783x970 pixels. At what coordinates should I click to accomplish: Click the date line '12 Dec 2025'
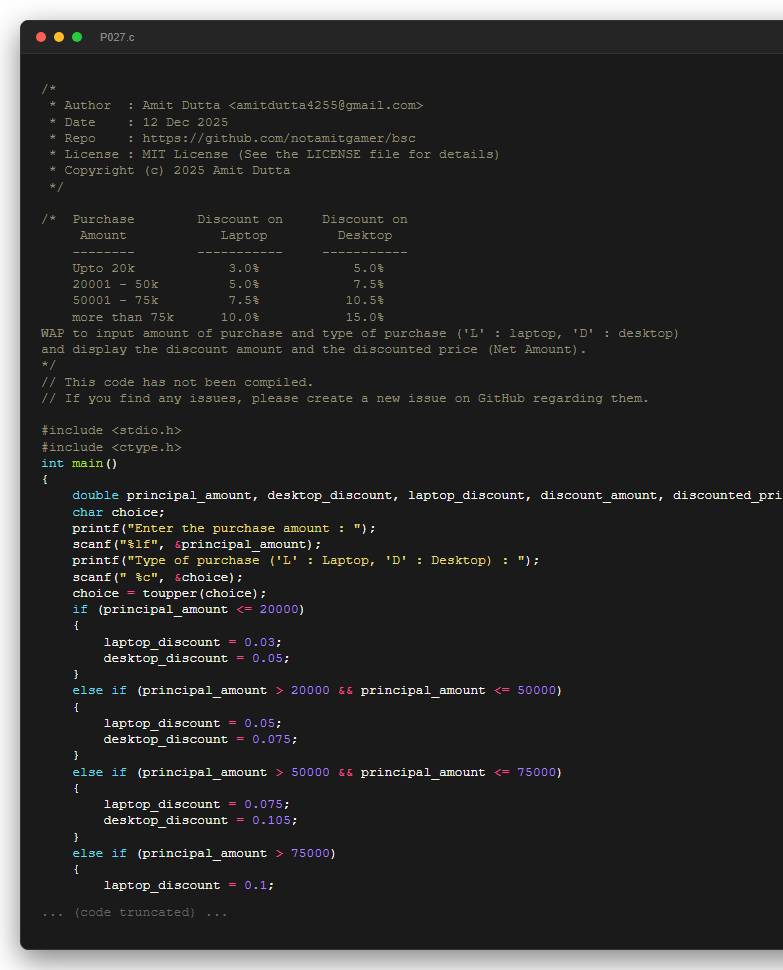(185, 122)
